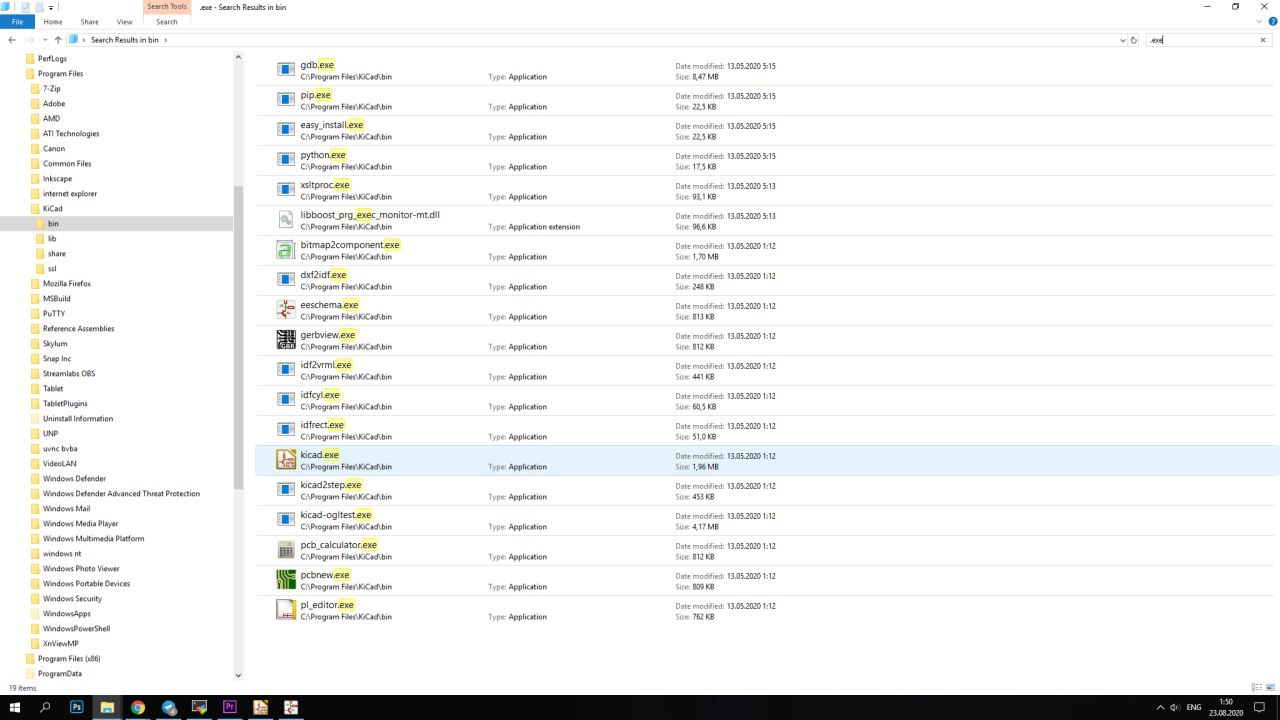The height and width of the screenshot is (720, 1280).
Task: Switch to the Share ribbon tab
Action: tap(90, 21)
